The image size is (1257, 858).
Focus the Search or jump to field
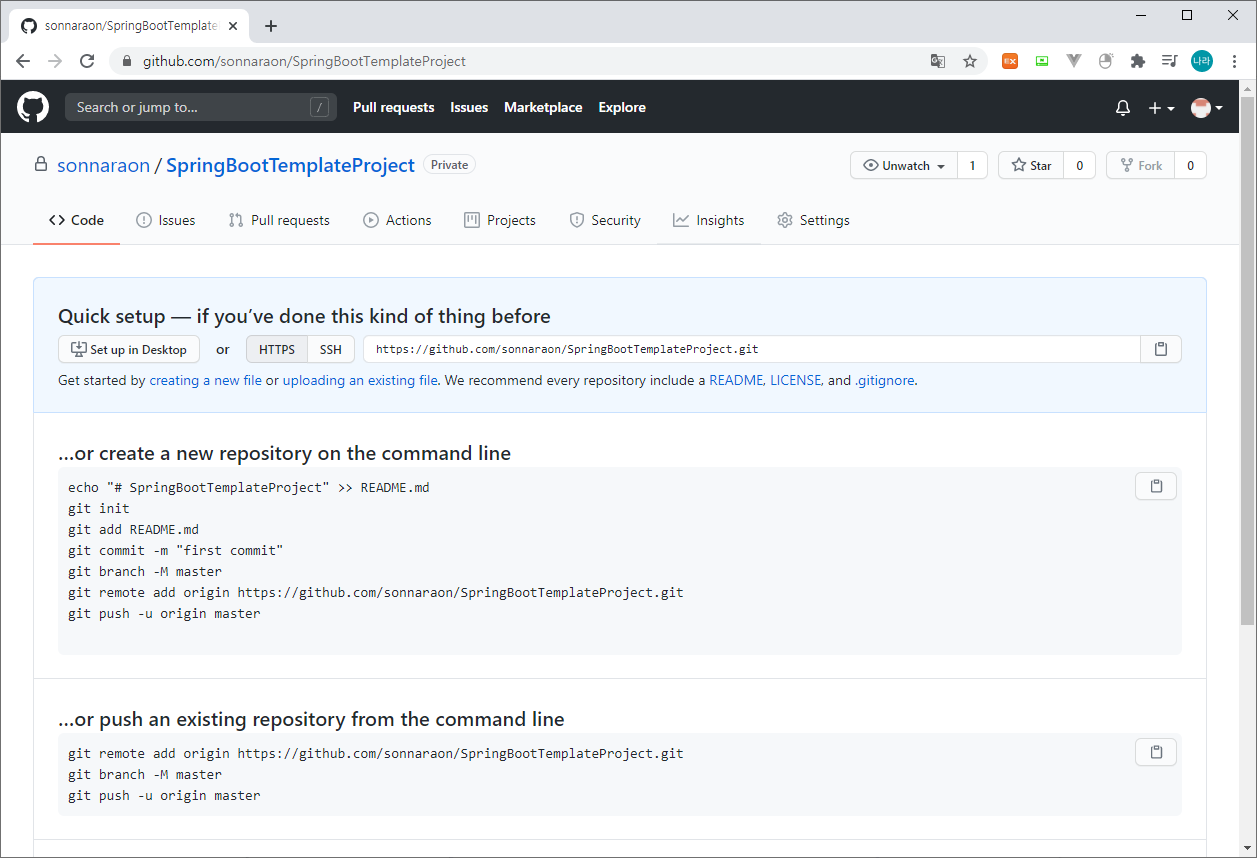(x=201, y=107)
